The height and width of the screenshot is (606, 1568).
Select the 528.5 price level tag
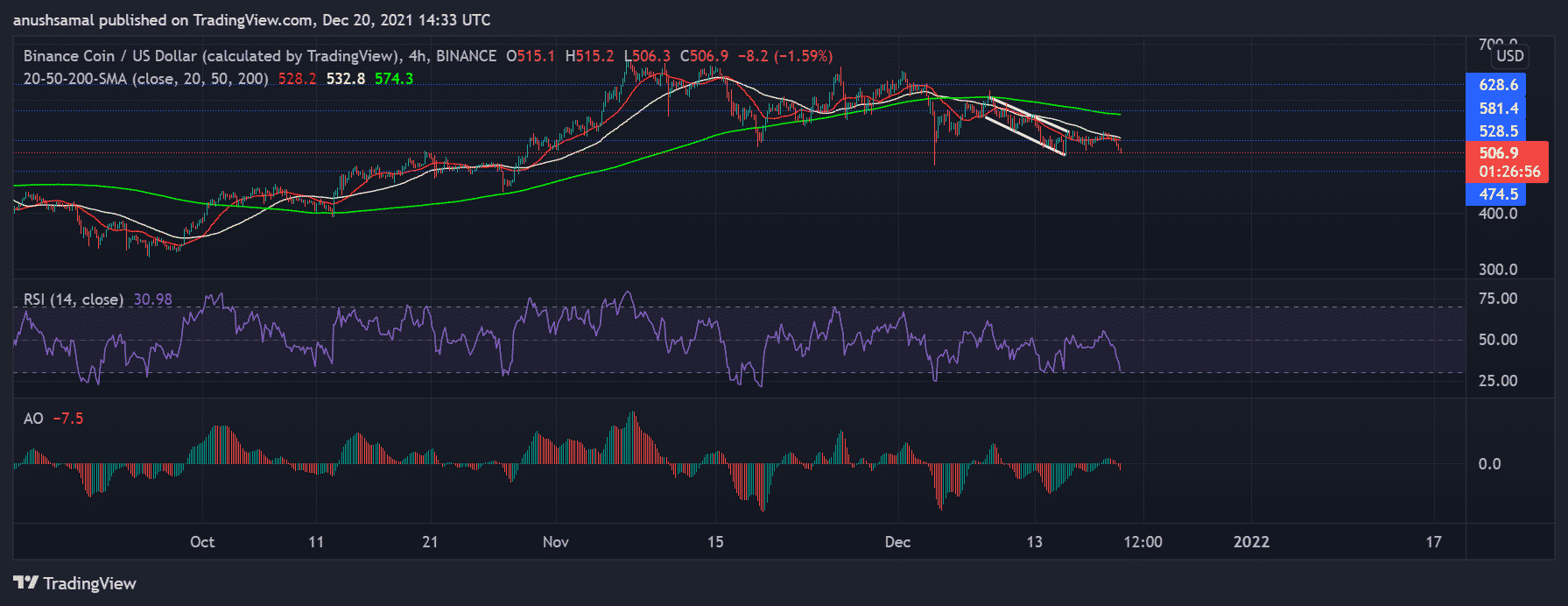pyautogui.click(x=1496, y=131)
